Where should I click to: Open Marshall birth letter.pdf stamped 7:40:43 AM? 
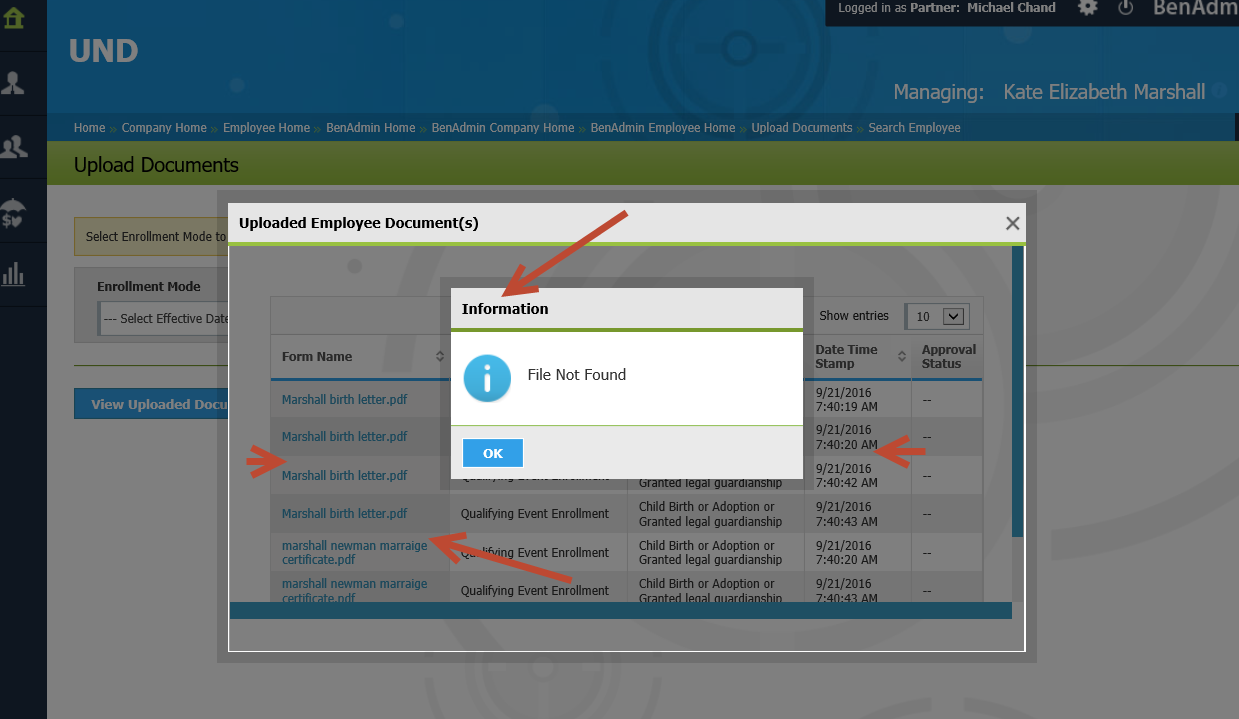(x=344, y=514)
